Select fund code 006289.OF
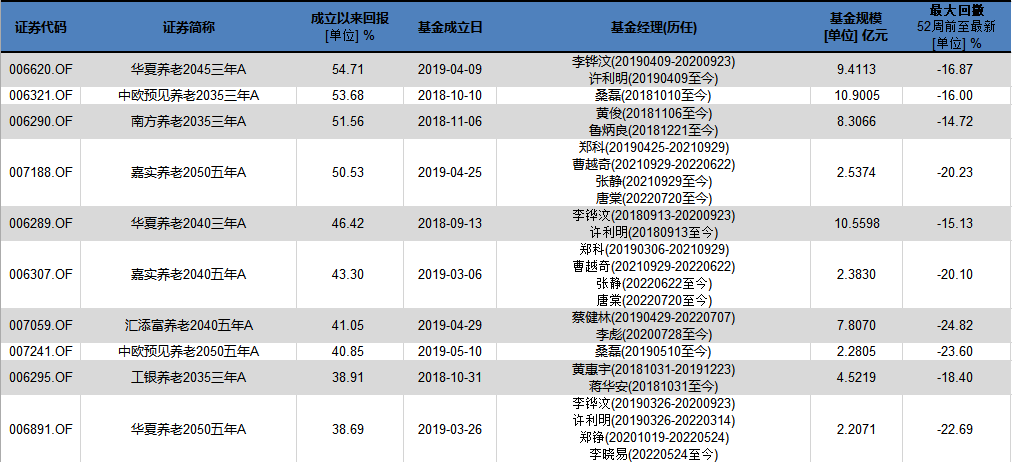This screenshot has height=462, width=1012. (41, 223)
